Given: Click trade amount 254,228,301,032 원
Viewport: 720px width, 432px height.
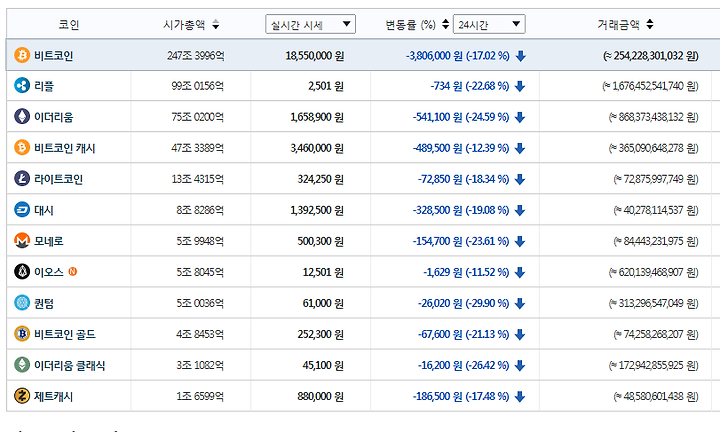Looking at the screenshot, I should pos(651,56).
